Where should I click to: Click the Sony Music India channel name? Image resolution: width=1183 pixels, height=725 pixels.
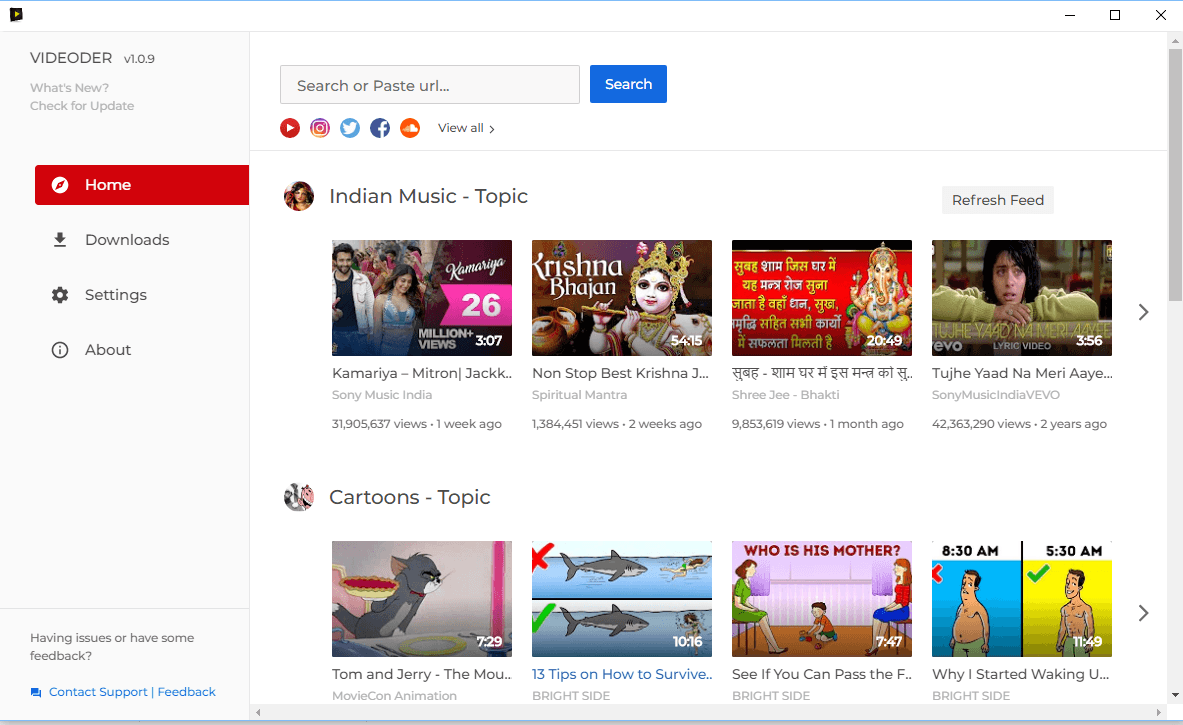382,395
